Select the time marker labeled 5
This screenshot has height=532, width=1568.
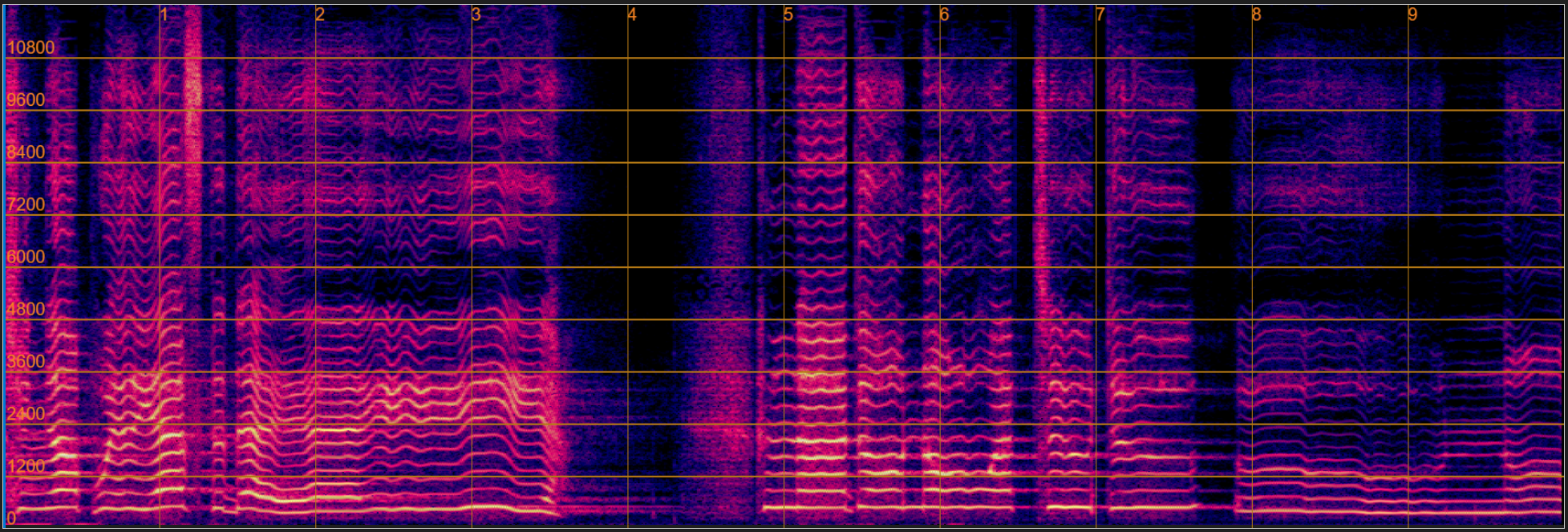pyautogui.click(x=788, y=15)
